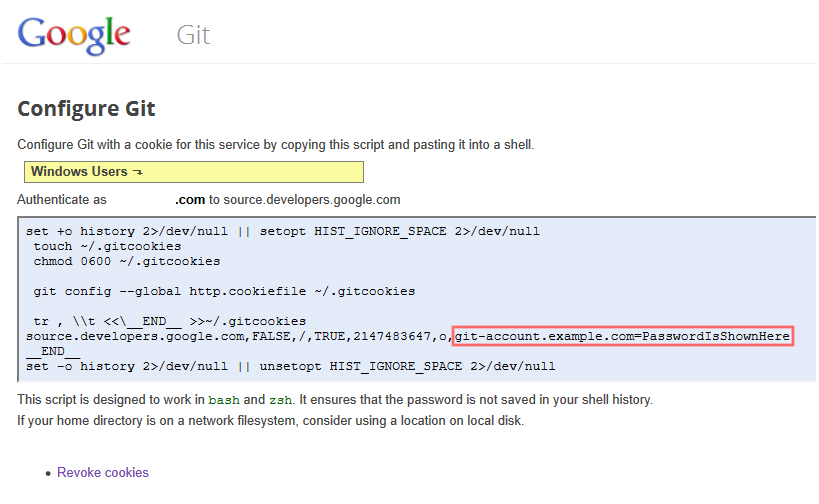Click the green 'zsh' word
This screenshot has width=819, height=504.
(x=280, y=400)
